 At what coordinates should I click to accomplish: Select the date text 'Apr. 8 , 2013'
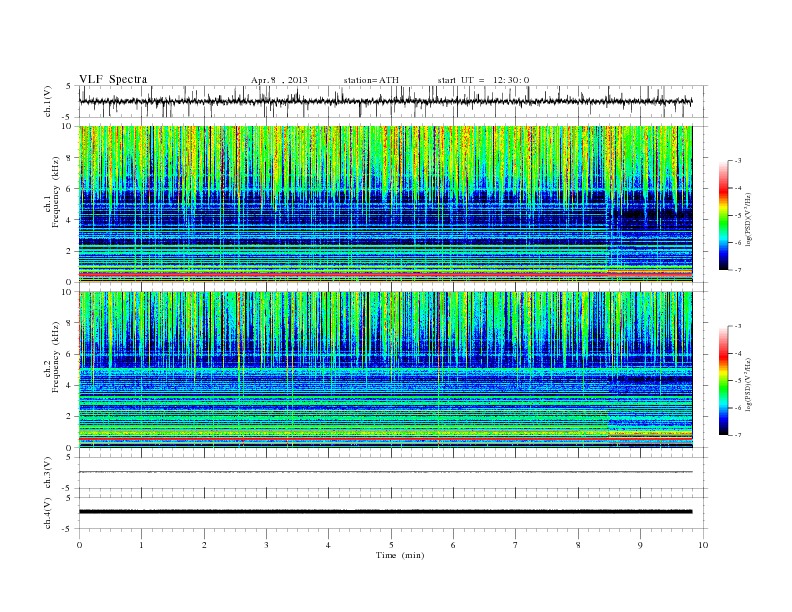tap(279, 80)
